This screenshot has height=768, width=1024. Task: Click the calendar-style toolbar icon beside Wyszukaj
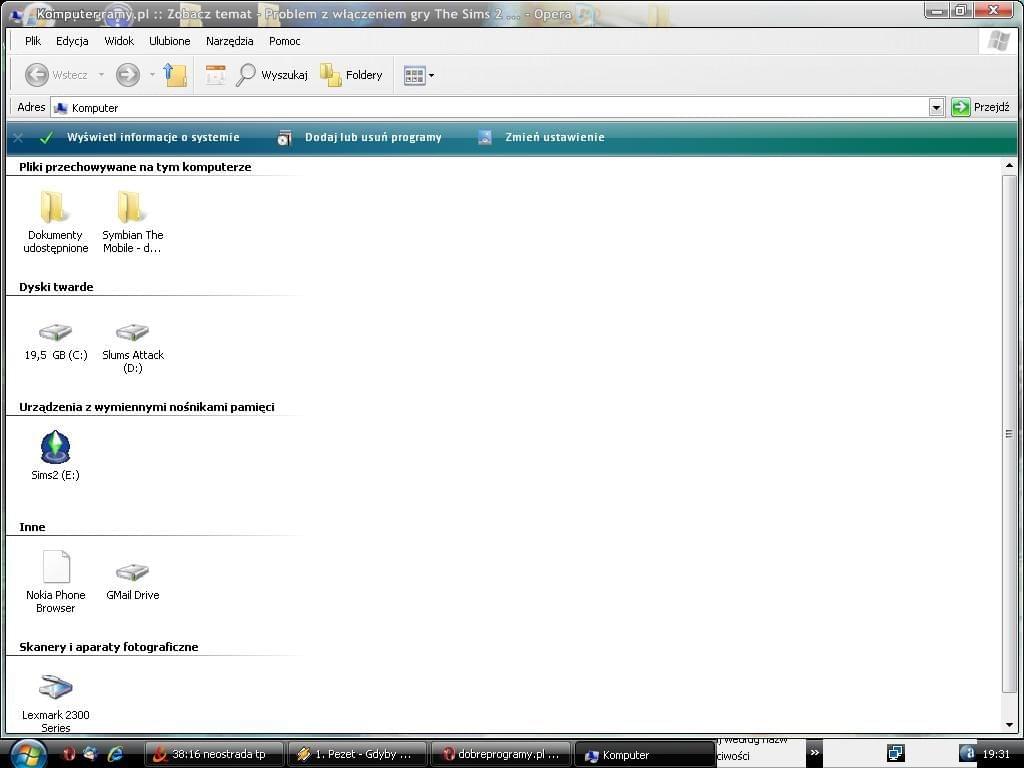(x=215, y=75)
